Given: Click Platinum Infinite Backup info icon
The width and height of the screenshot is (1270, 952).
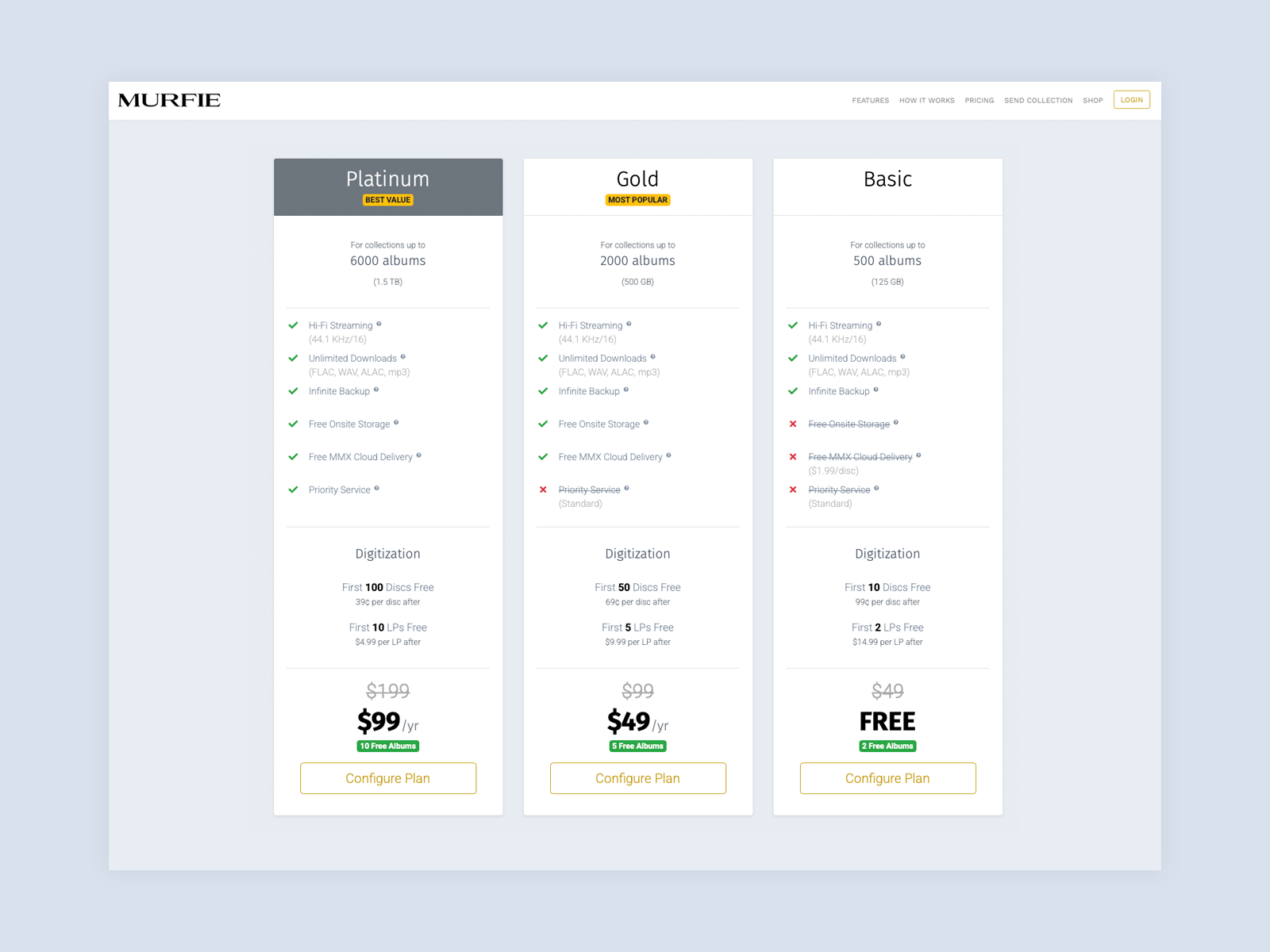Looking at the screenshot, I should [376, 390].
